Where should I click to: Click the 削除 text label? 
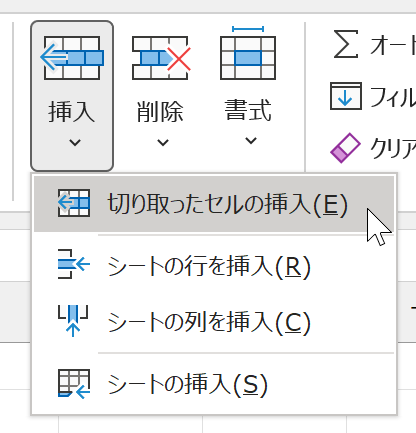[x=160, y=111]
